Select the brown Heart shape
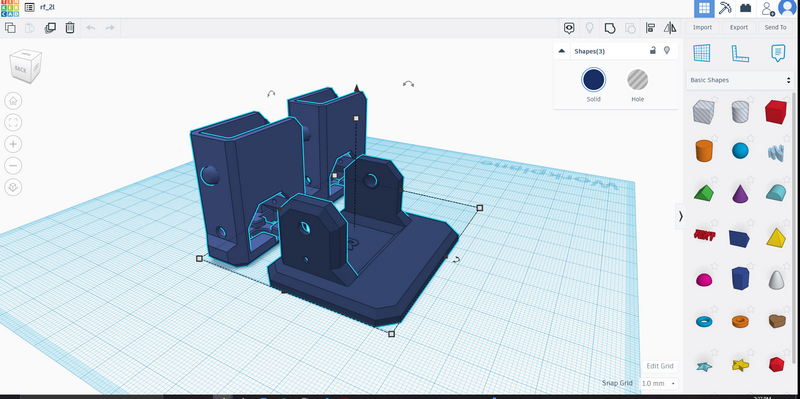This screenshot has height=399, width=800. coord(777,321)
